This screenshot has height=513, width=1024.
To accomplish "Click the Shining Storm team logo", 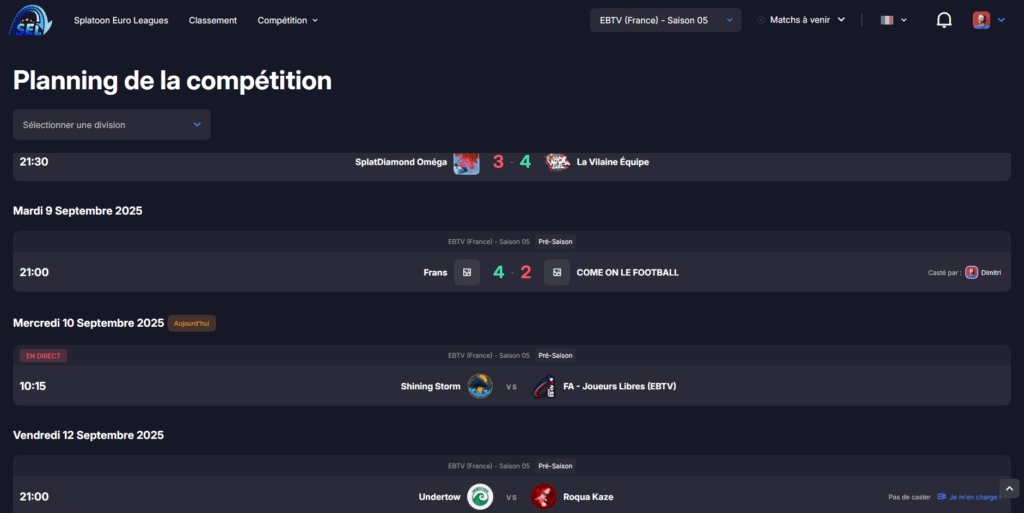I will click(x=480, y=386).
